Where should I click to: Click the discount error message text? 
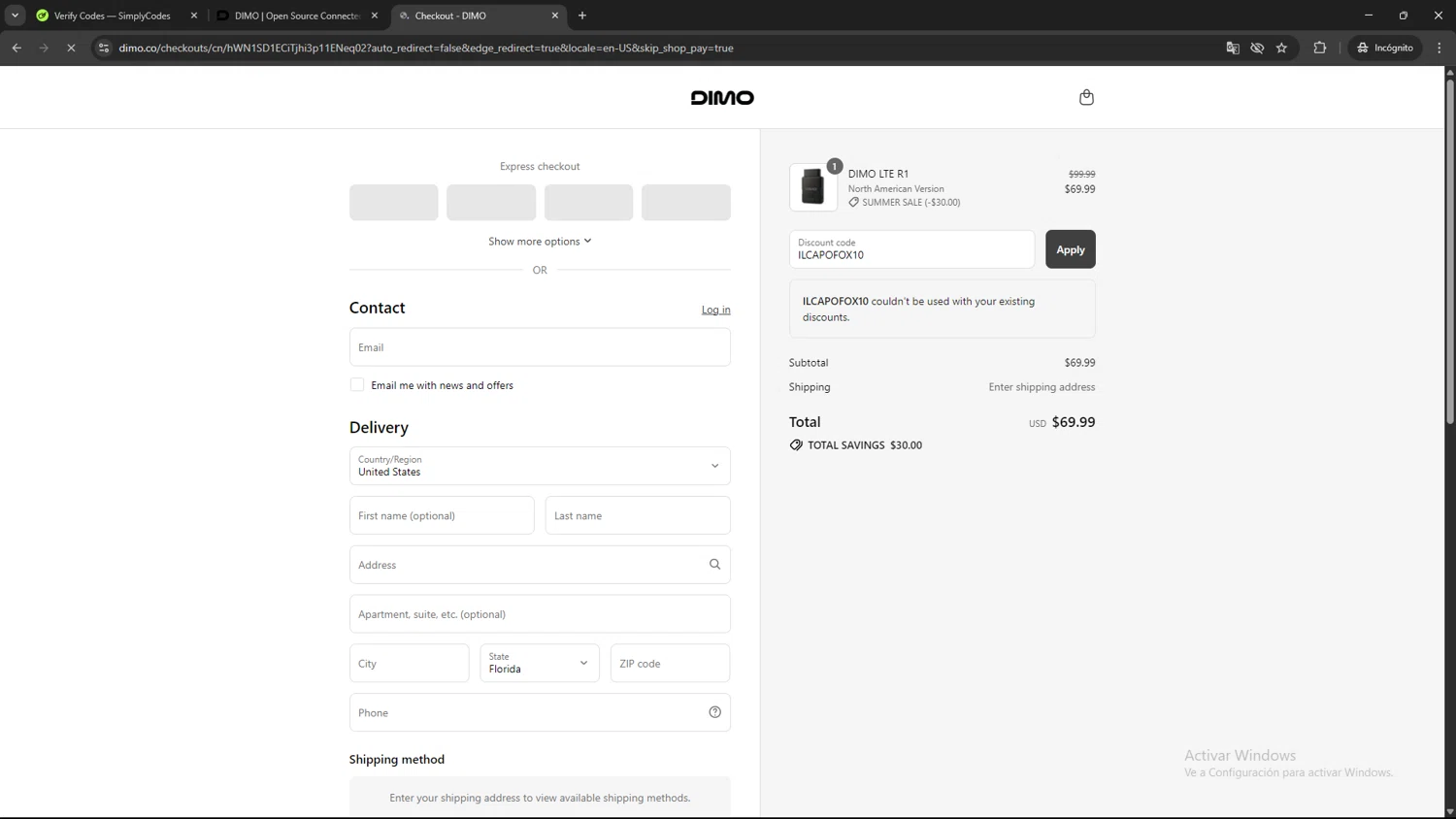click(x=919, y=310)
